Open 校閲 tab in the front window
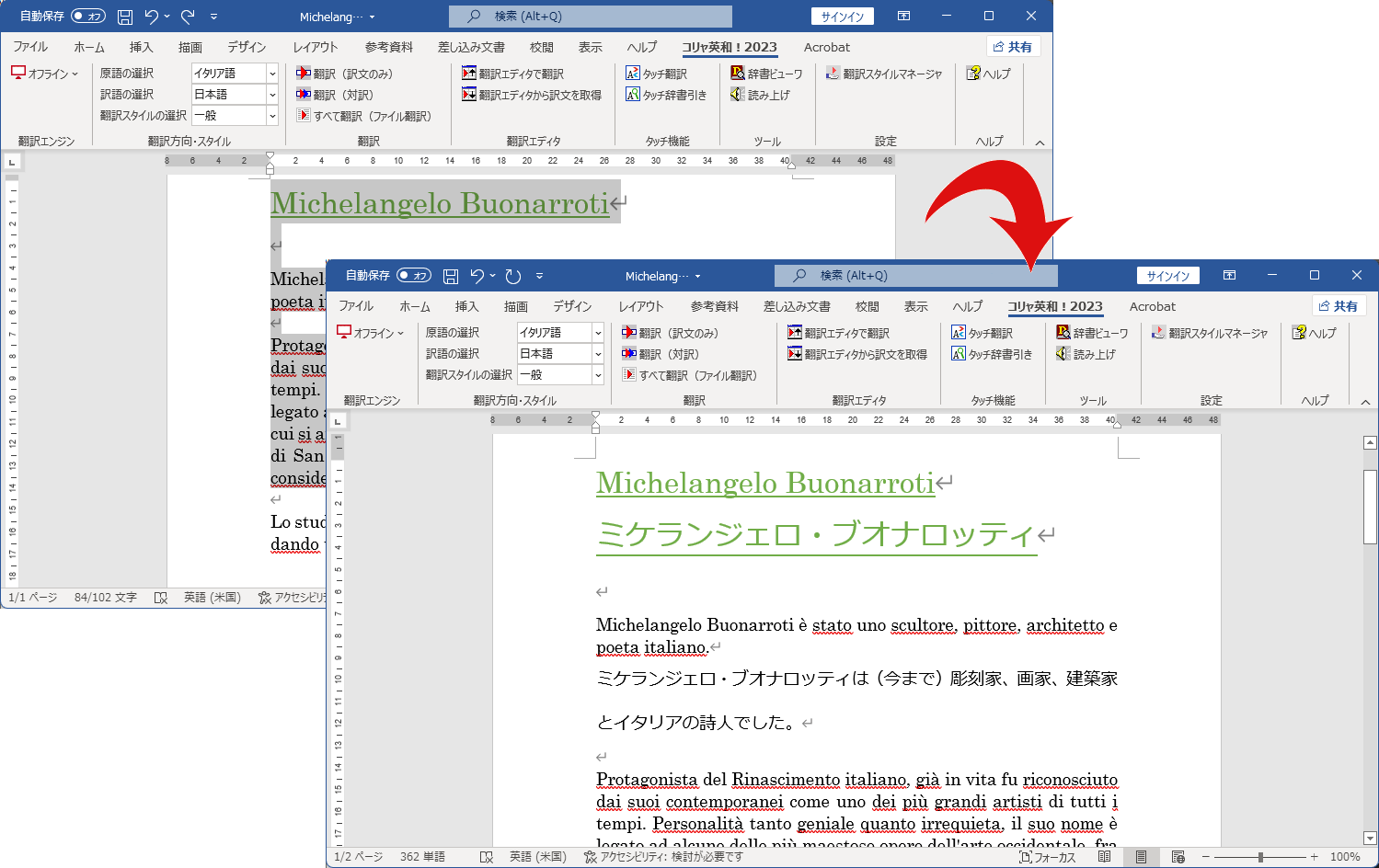 (x=868, y=306)
